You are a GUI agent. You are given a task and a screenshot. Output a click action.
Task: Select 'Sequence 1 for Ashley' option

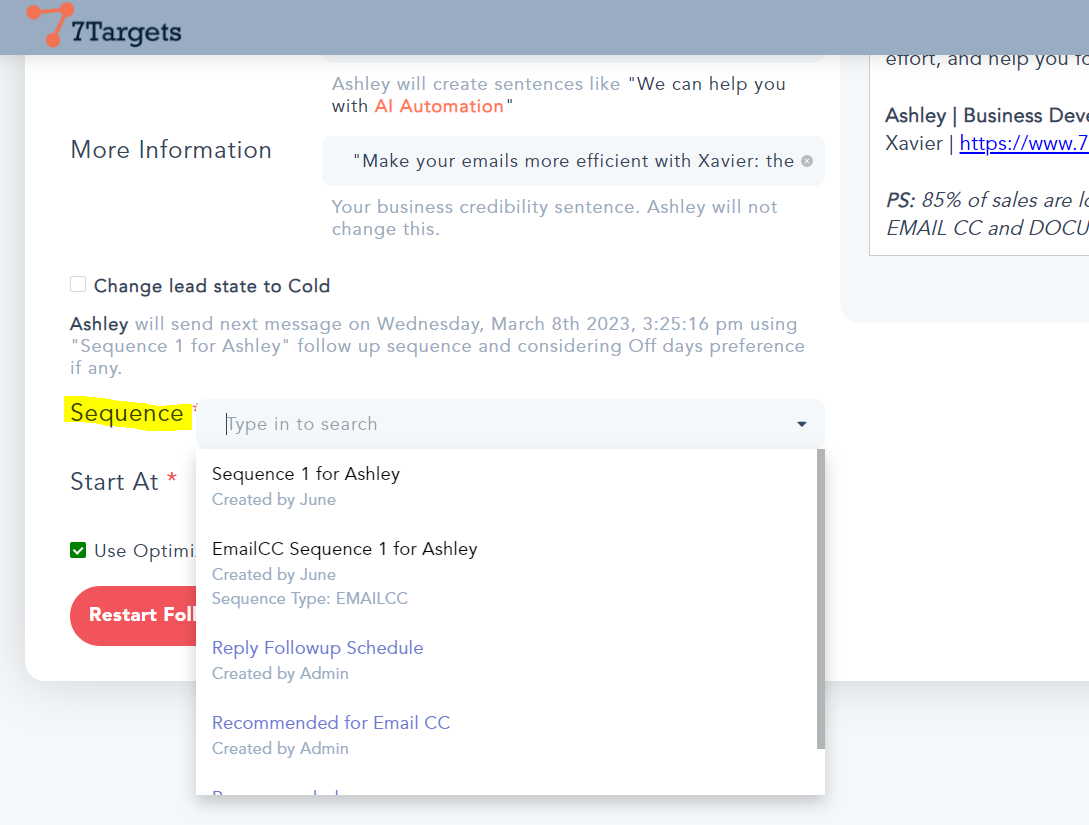[x=306, y=474]
